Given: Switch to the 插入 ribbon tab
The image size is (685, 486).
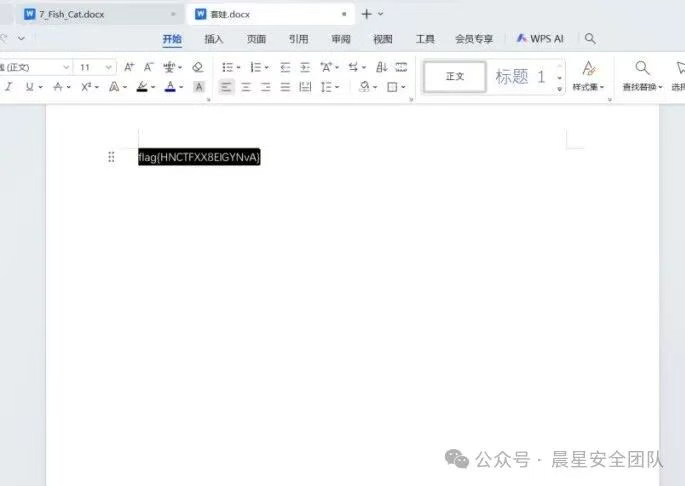Looking at the screenshot, I should coord(214,39).
